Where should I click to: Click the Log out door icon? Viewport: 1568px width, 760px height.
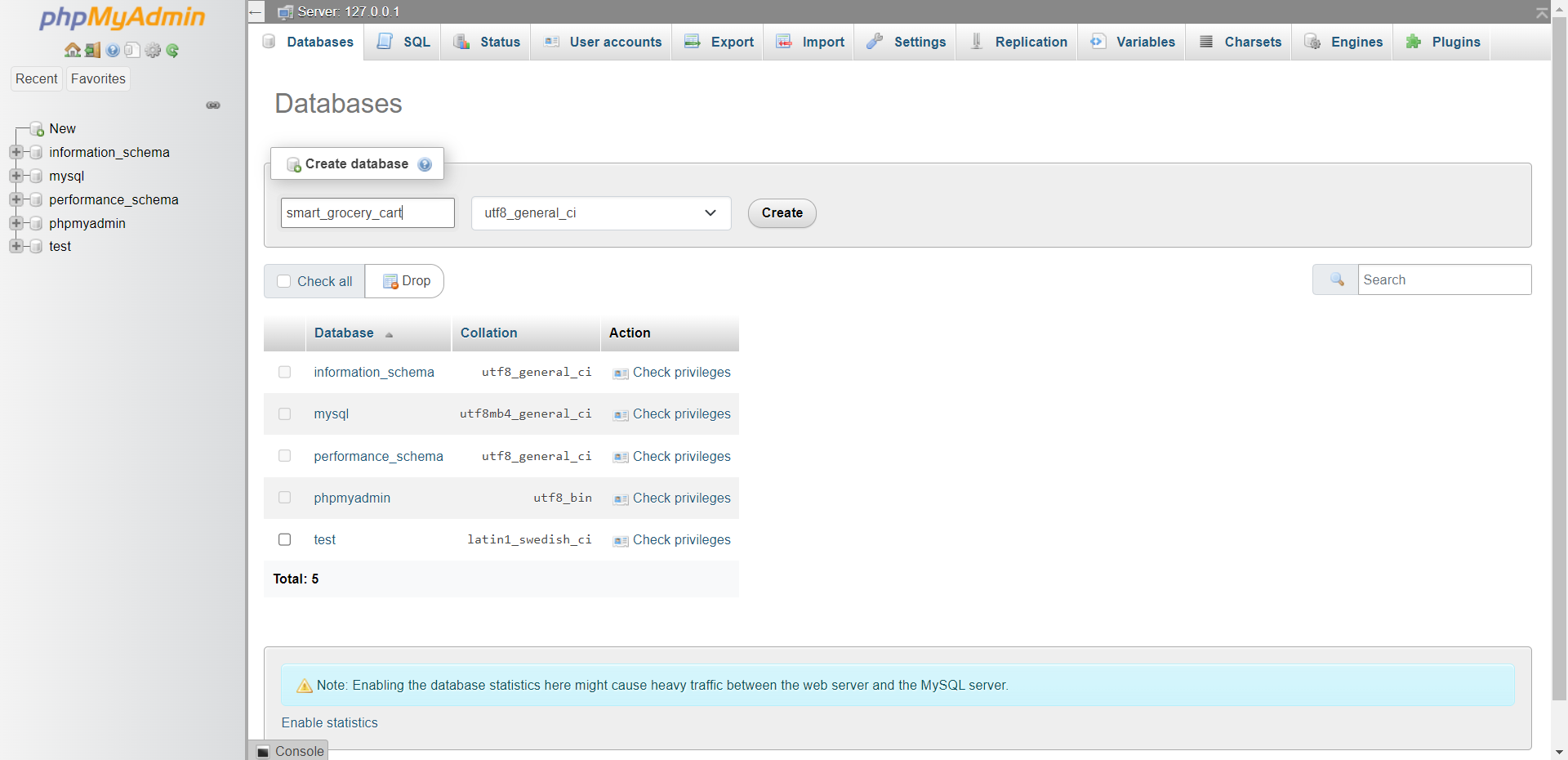point(92,51)
